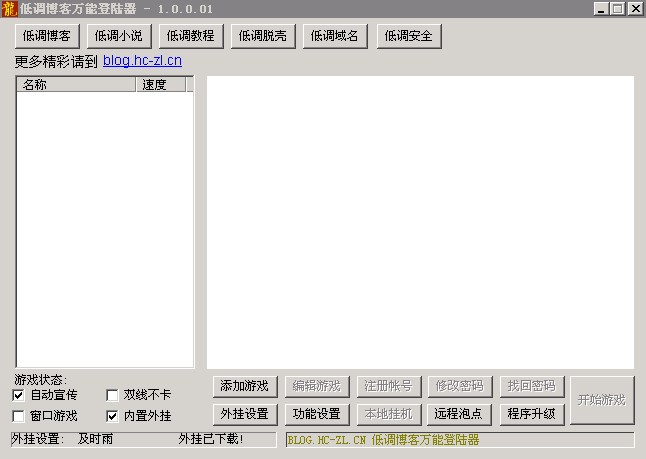
Task: Click the 程序升级 upgrade button
Action: click(531, 413)
